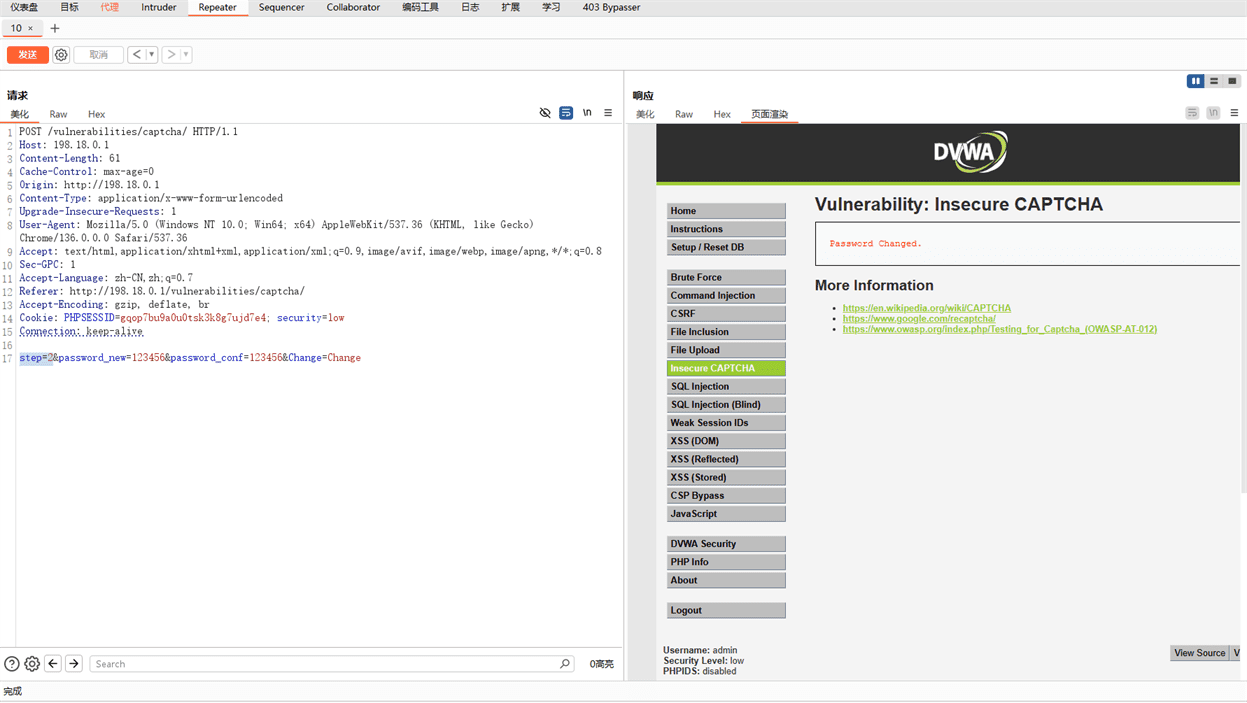Screen dimensions: 1247x703
Task: Expand back history dropdown arrow
Action: [x=152, y=55]
